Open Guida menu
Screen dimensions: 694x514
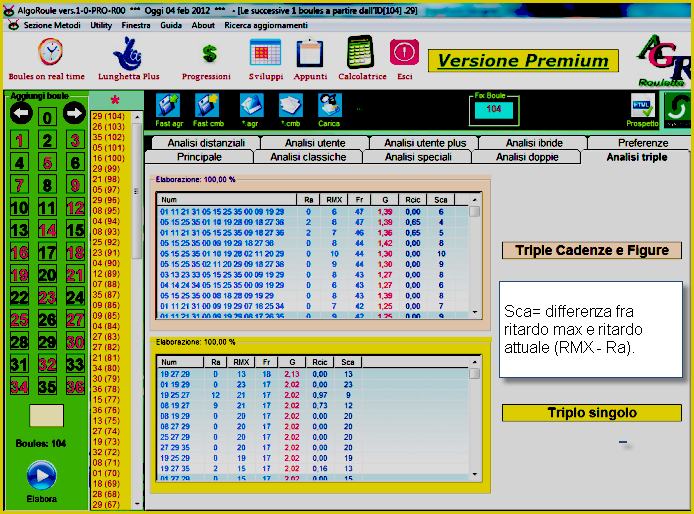click(171, 25)
